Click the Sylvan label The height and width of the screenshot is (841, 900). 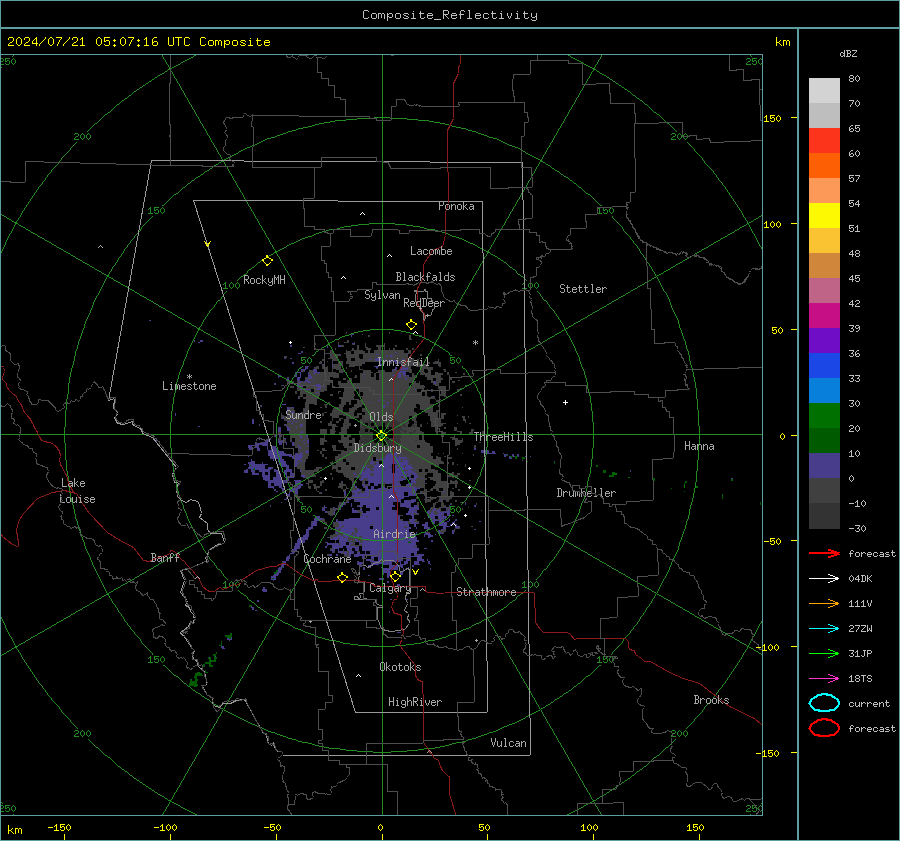pos(382,295)
